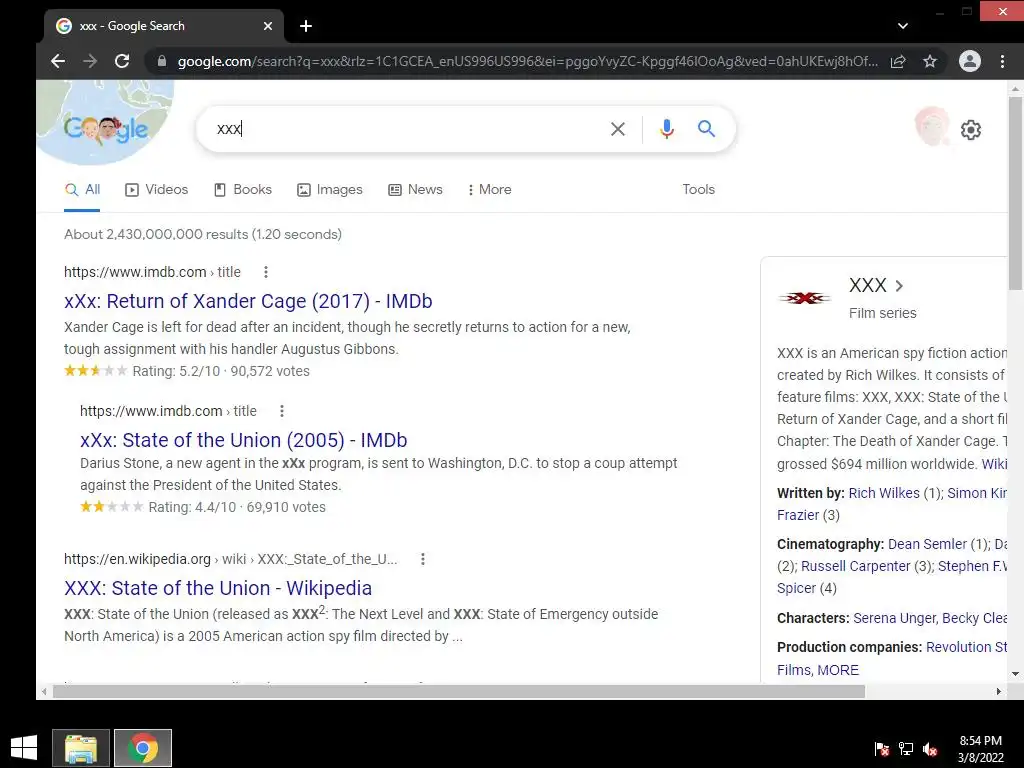The image size is (1024, 768).
Task: Show MORE production companies
Action: [x=838, y=670]
